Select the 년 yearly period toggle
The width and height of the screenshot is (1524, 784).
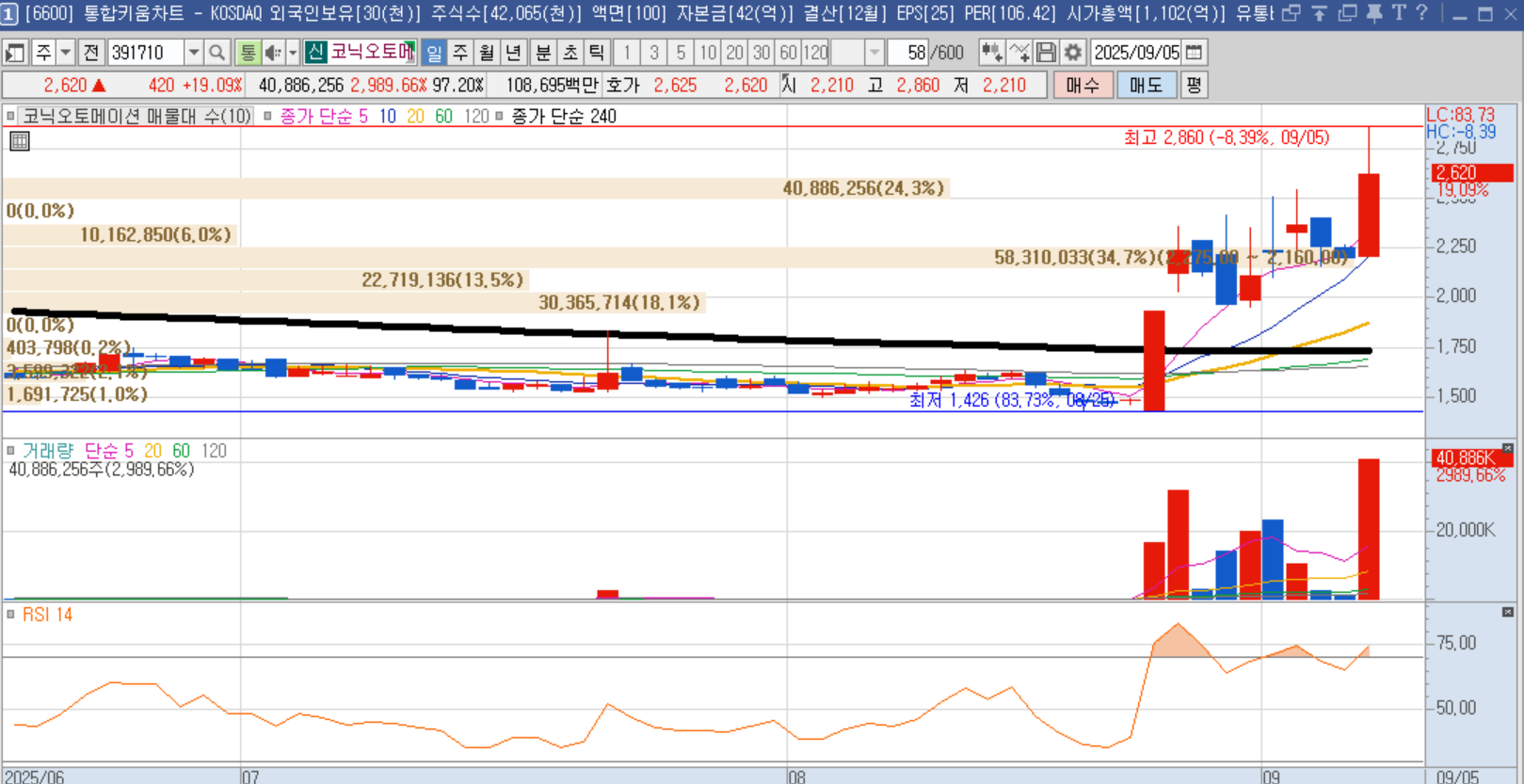click(x=513, y=53)
